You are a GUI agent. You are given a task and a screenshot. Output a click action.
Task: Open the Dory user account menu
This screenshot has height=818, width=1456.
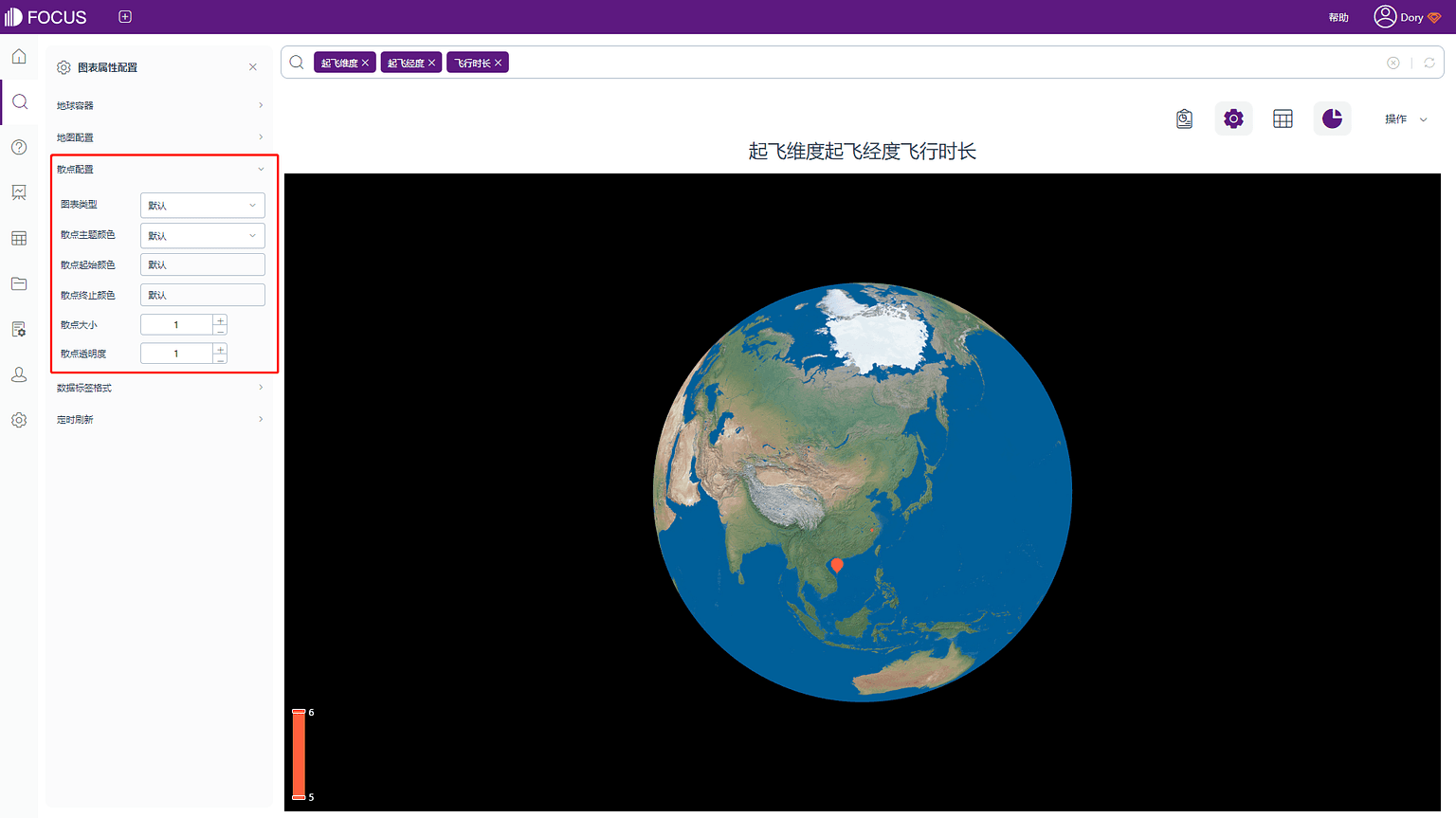point(1408,17)
